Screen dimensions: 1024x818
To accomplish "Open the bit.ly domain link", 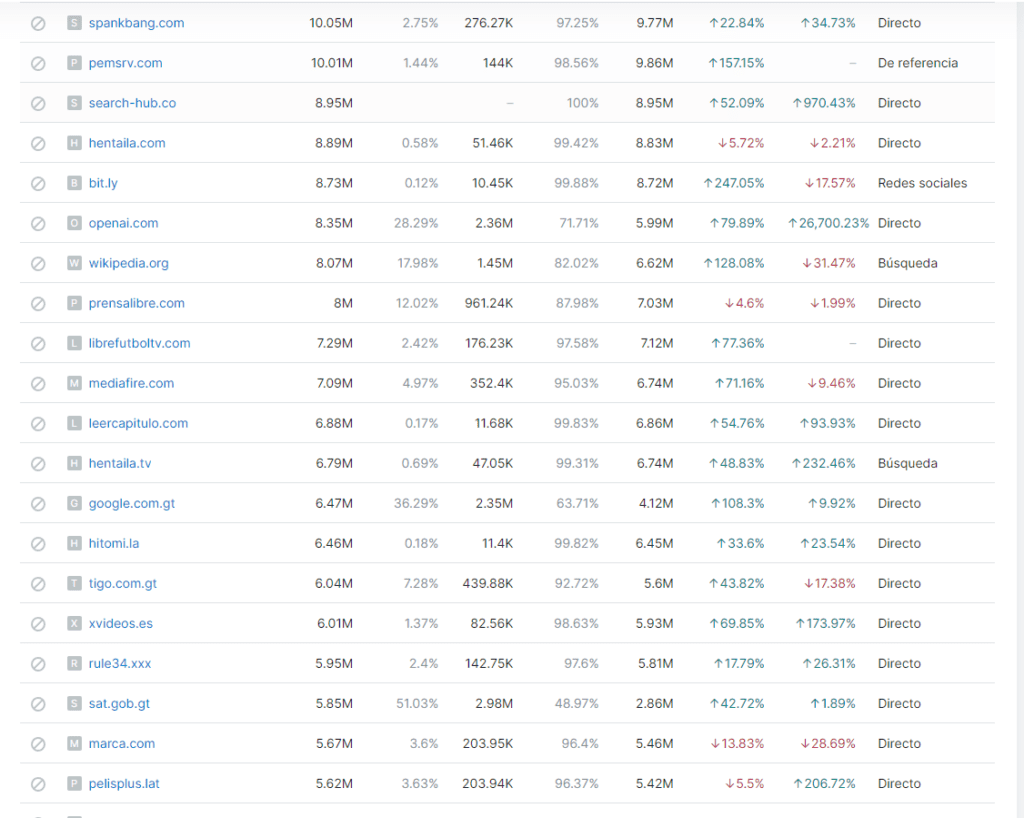I will [x=103, y=183].
